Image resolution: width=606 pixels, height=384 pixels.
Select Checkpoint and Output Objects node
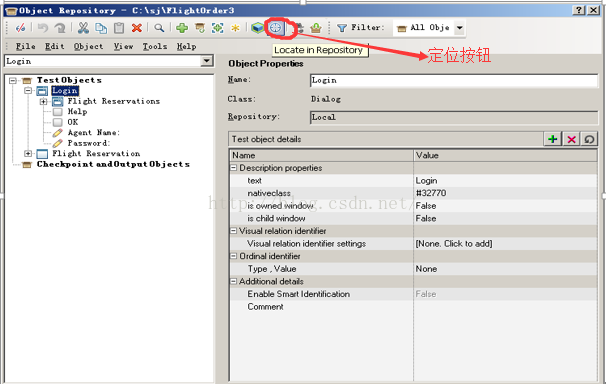click(113, 164)
